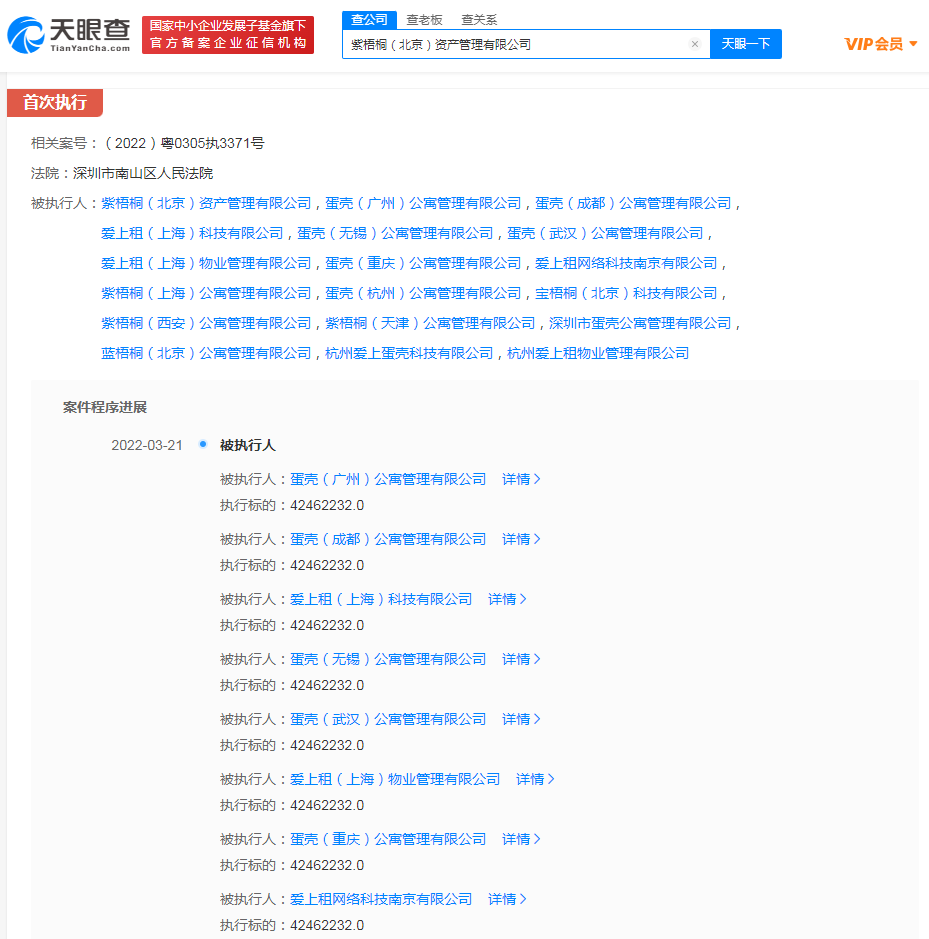
Task: Open 紫梧桐（北京）资产管理有限公司 link in 被执行人 list
Action: [x=206, y=204]
